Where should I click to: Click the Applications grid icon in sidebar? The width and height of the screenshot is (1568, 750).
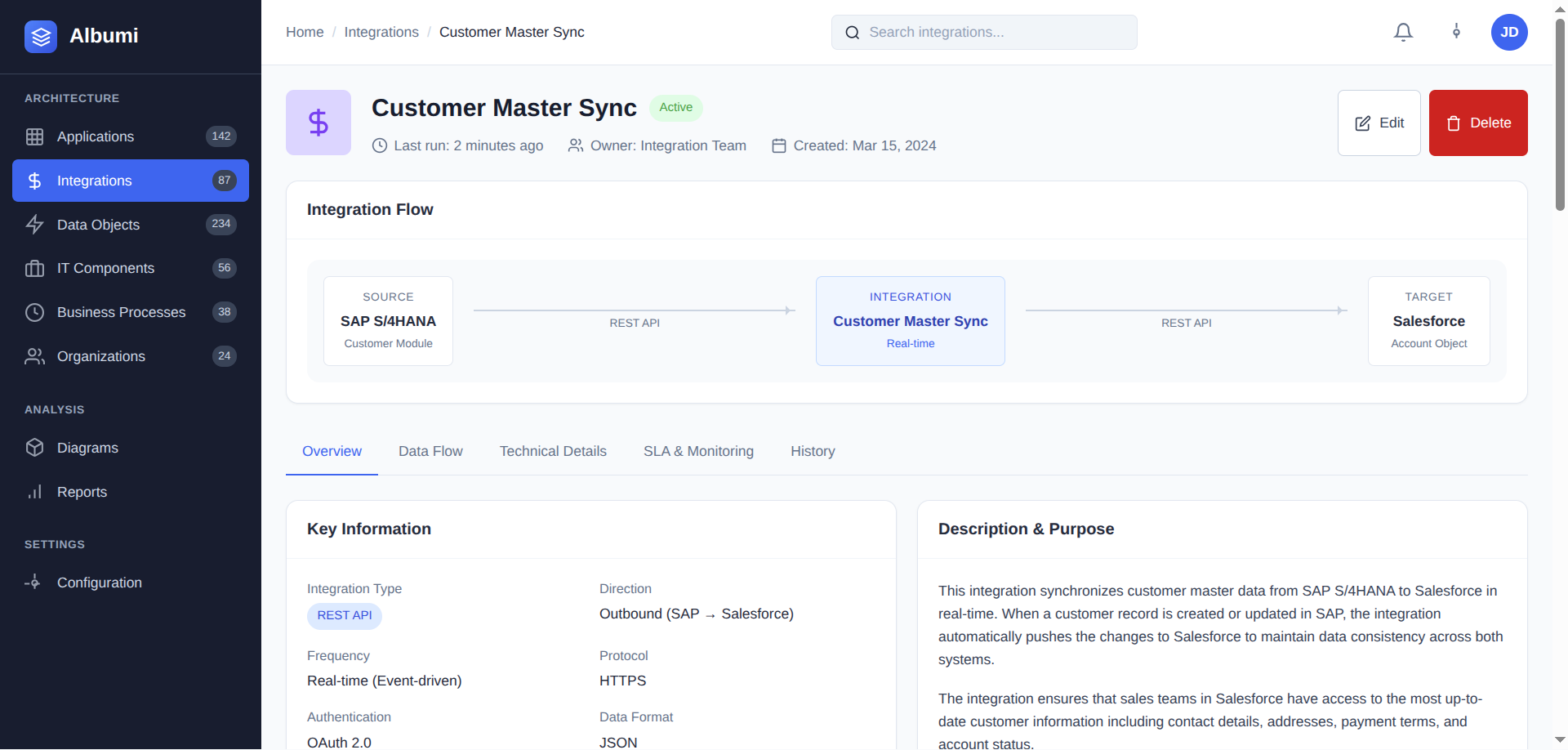[x=34, y=136]
